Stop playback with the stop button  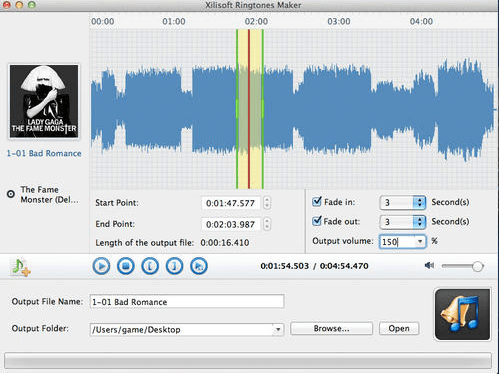[126, 266]
